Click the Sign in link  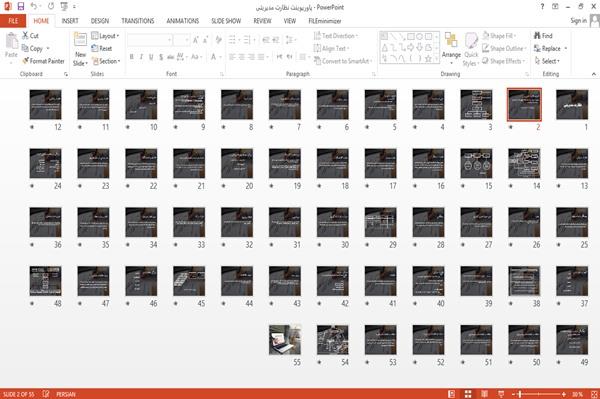pyautogui.click(x=578, y=21)
